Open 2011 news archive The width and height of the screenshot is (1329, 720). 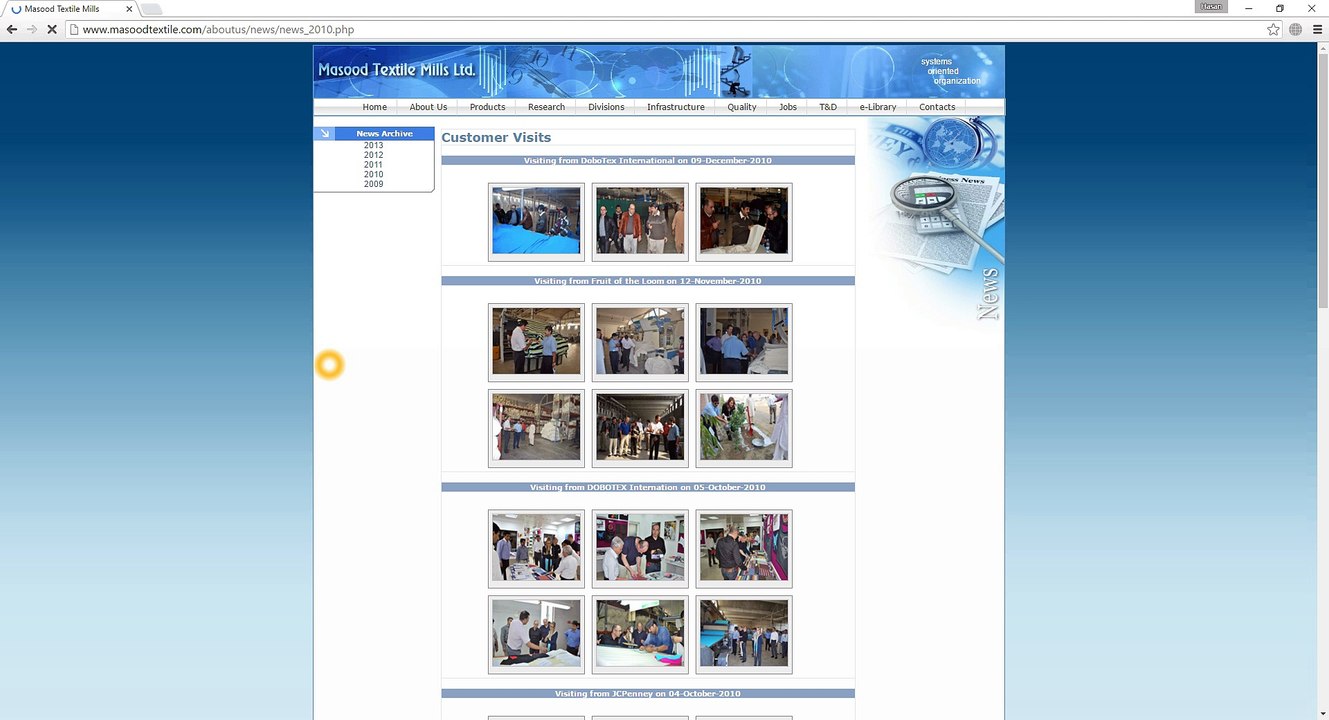tap(373, 165)
